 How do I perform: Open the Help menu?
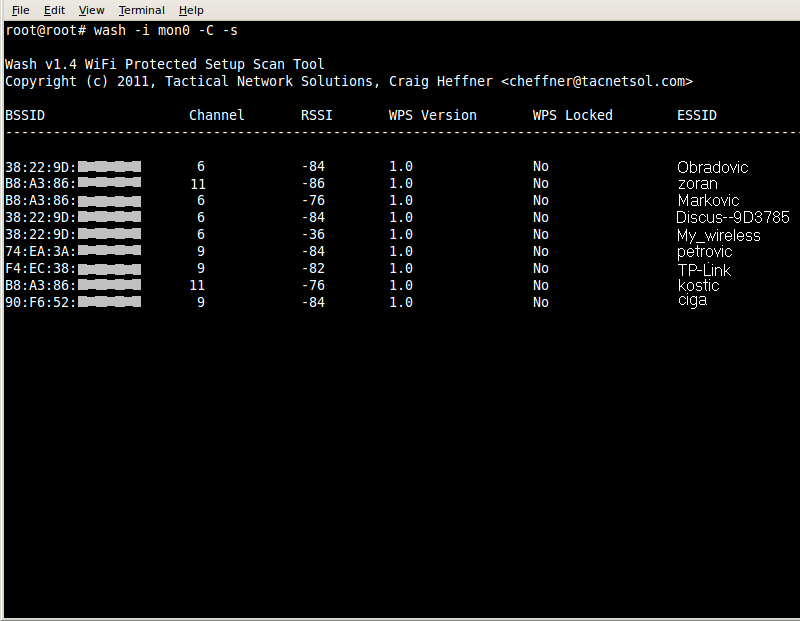point(191,10)
